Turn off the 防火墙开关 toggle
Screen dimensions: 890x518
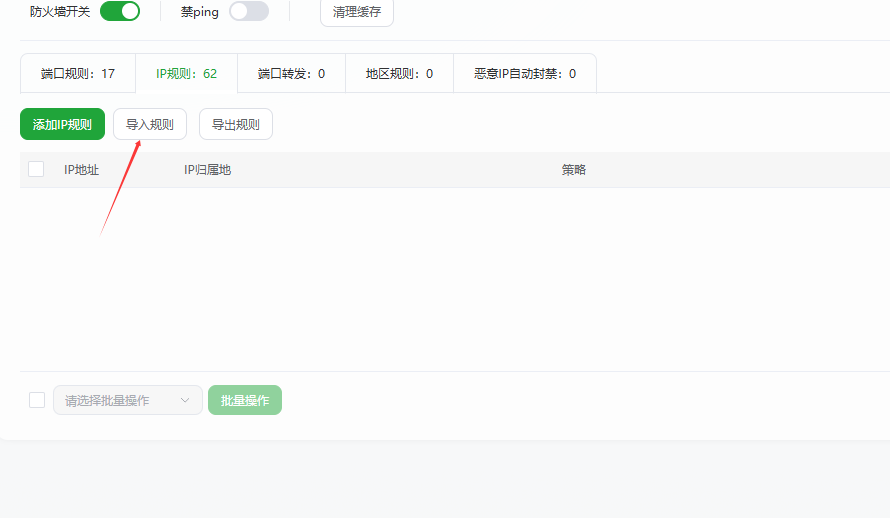(x=119, y=12)
